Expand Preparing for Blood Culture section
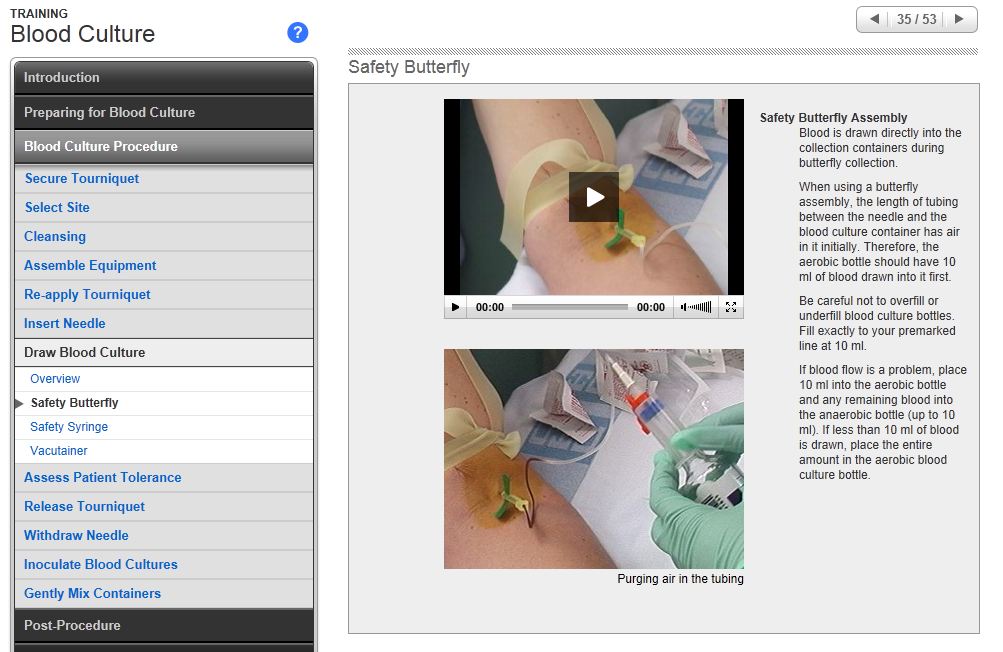This screenshot has height=652, width=1003. (163, 112)
